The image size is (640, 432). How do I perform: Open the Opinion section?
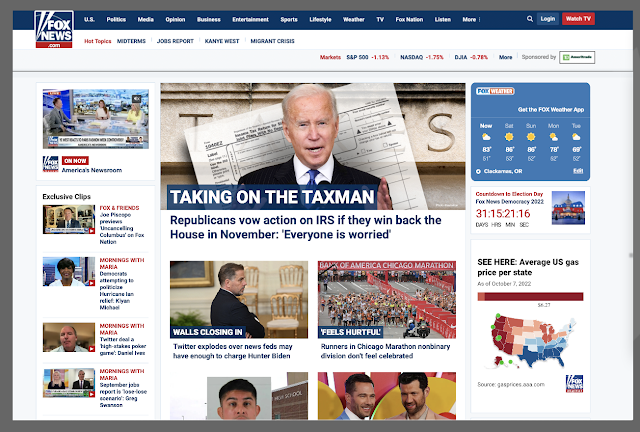(x=175, y=19)
